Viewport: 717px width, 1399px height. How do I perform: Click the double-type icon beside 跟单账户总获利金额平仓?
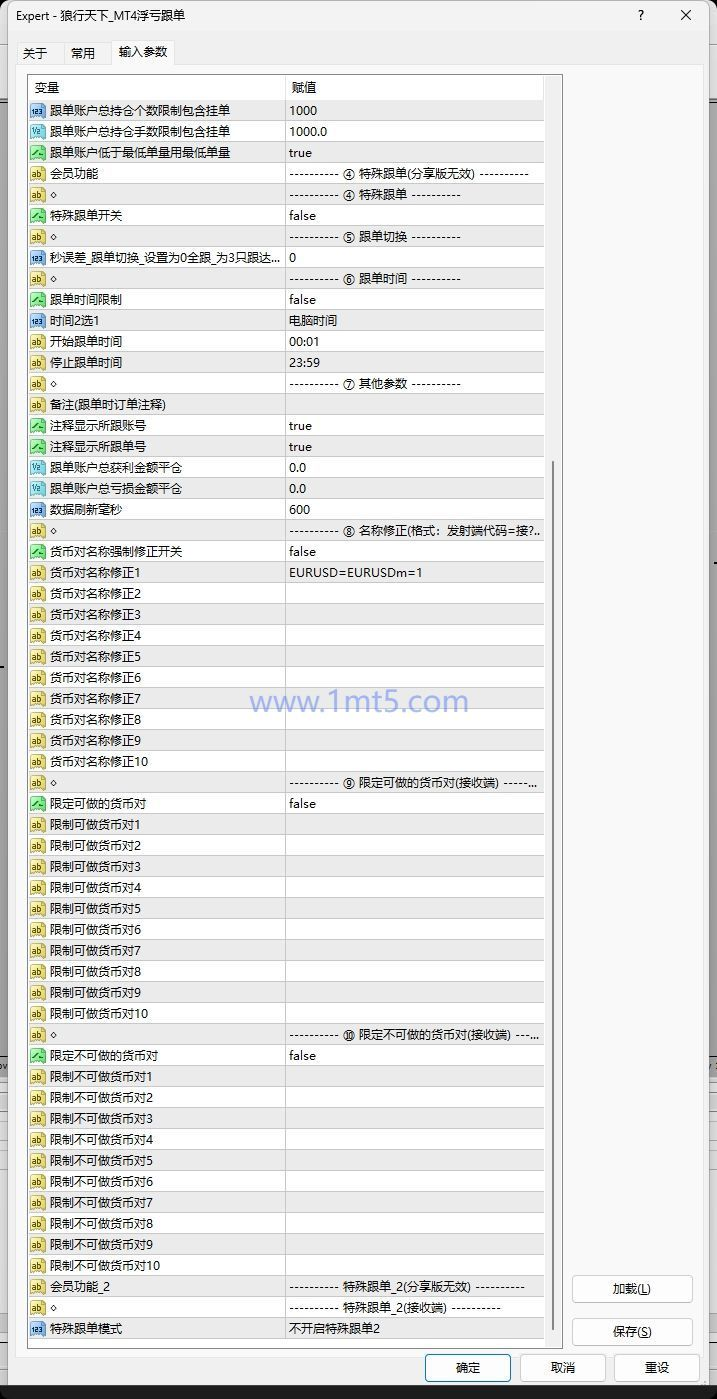(x=38, y=468)
